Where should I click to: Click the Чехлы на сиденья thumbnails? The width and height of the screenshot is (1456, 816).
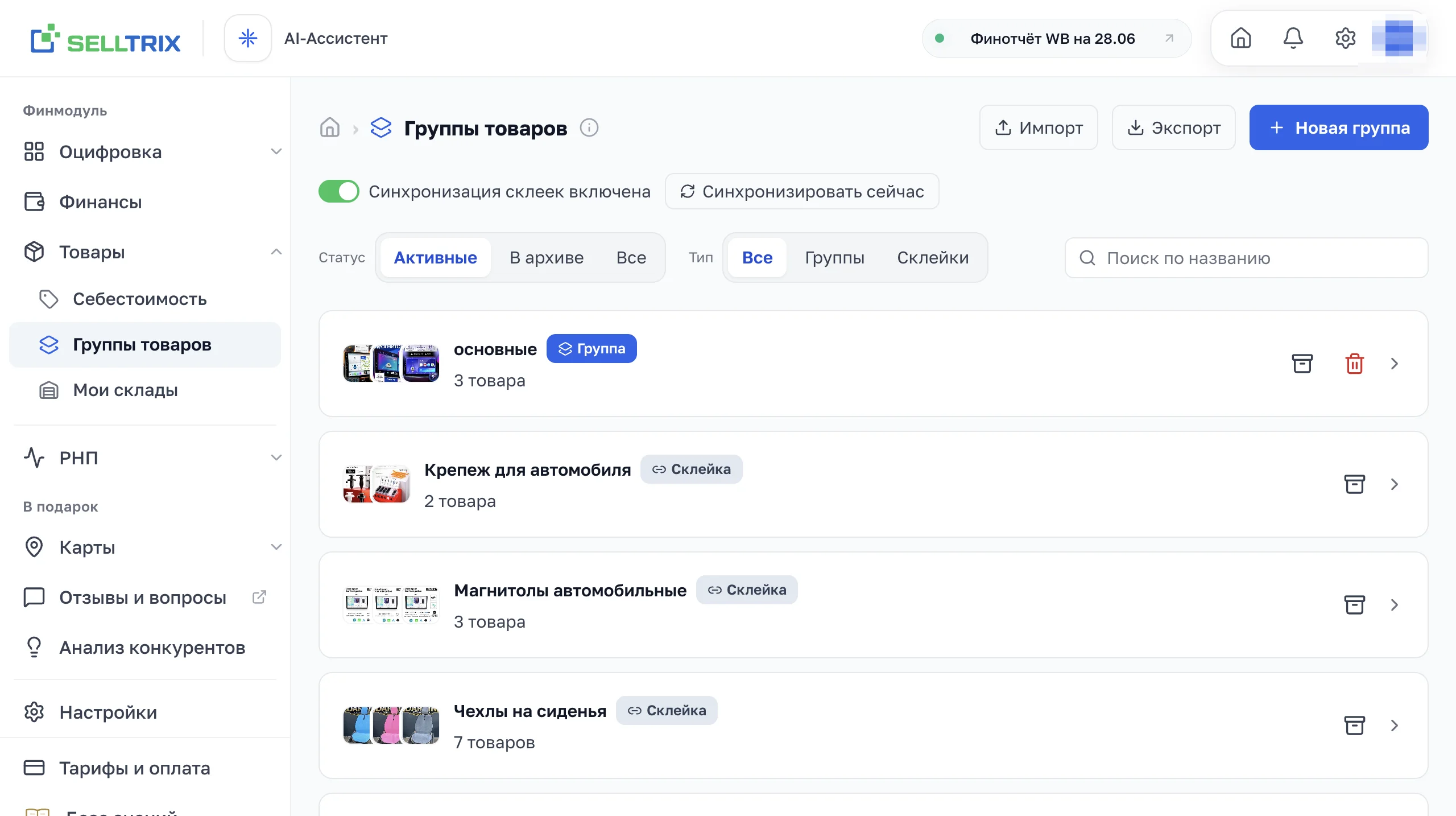point(391,725)
